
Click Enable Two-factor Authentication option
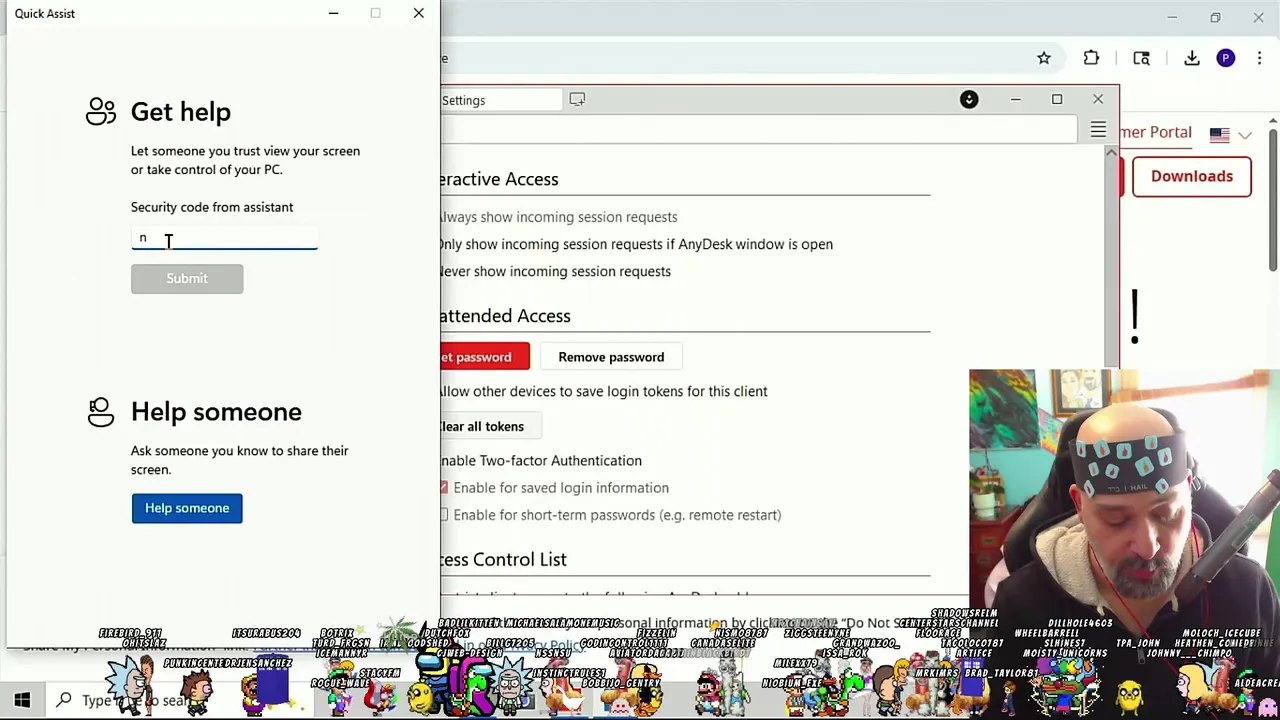(x=541, y=461)
